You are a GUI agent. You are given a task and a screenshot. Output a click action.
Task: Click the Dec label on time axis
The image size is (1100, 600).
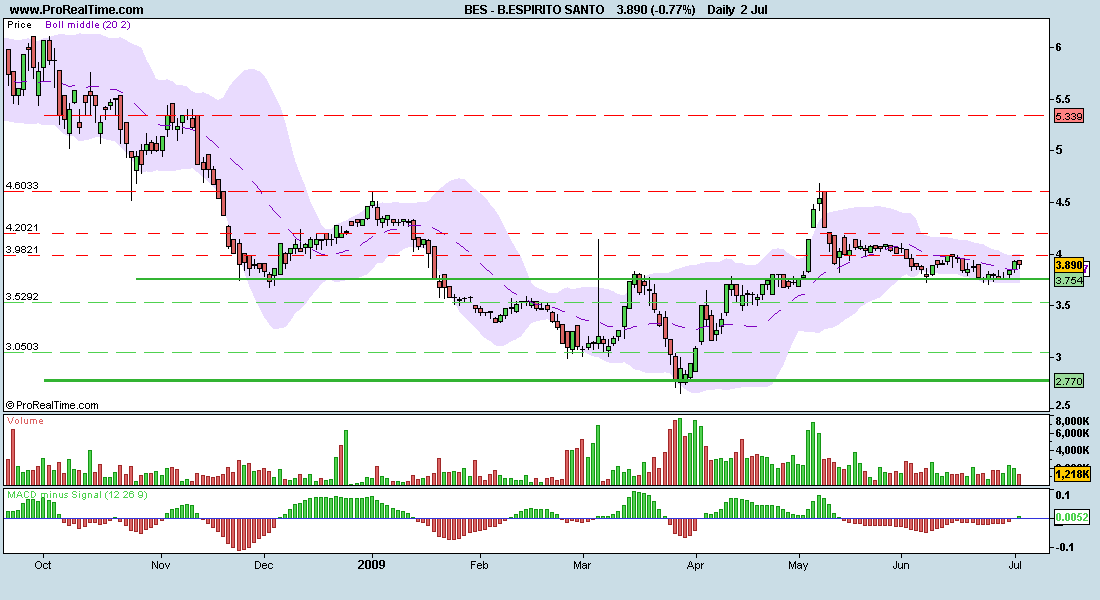[x=264, y=565]
